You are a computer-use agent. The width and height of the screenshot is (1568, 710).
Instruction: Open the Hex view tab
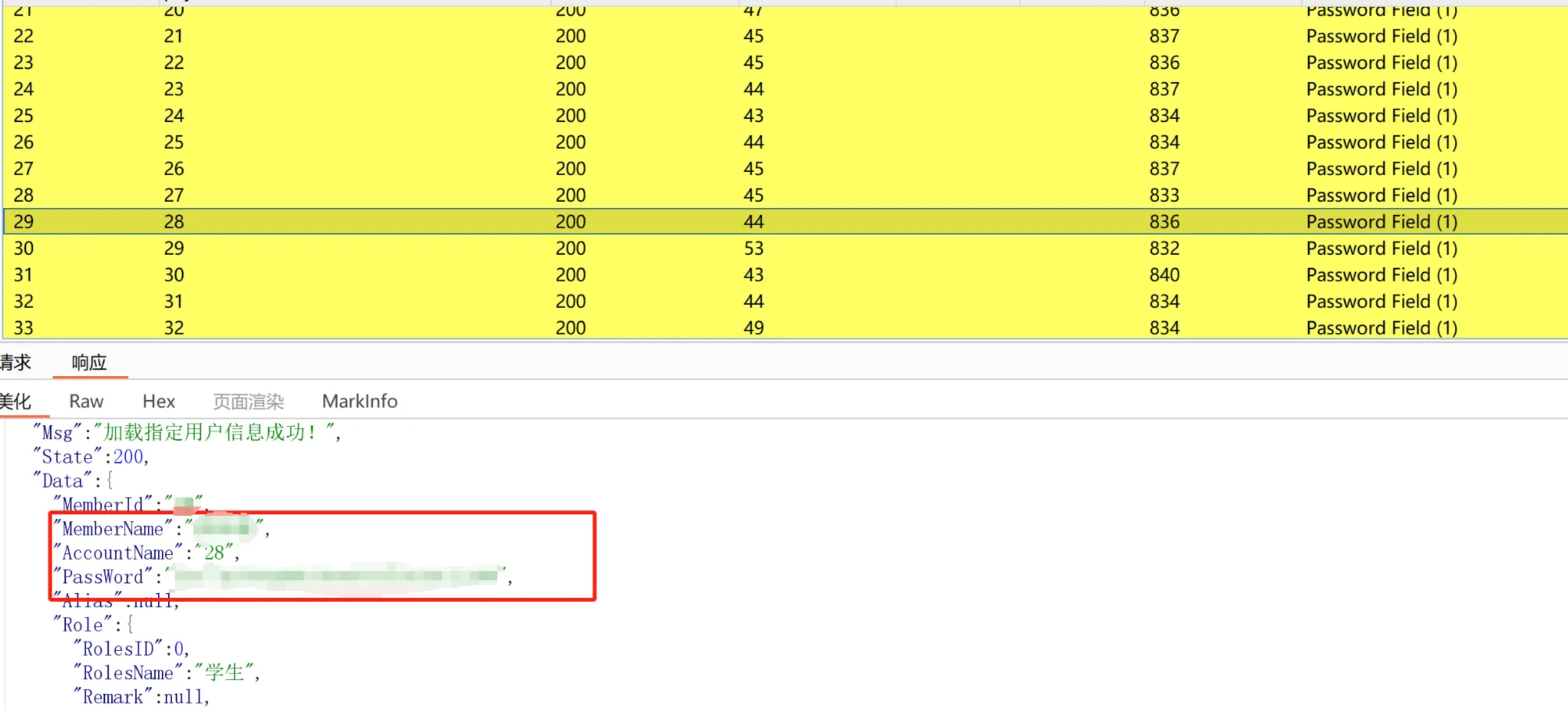point(159,401)
